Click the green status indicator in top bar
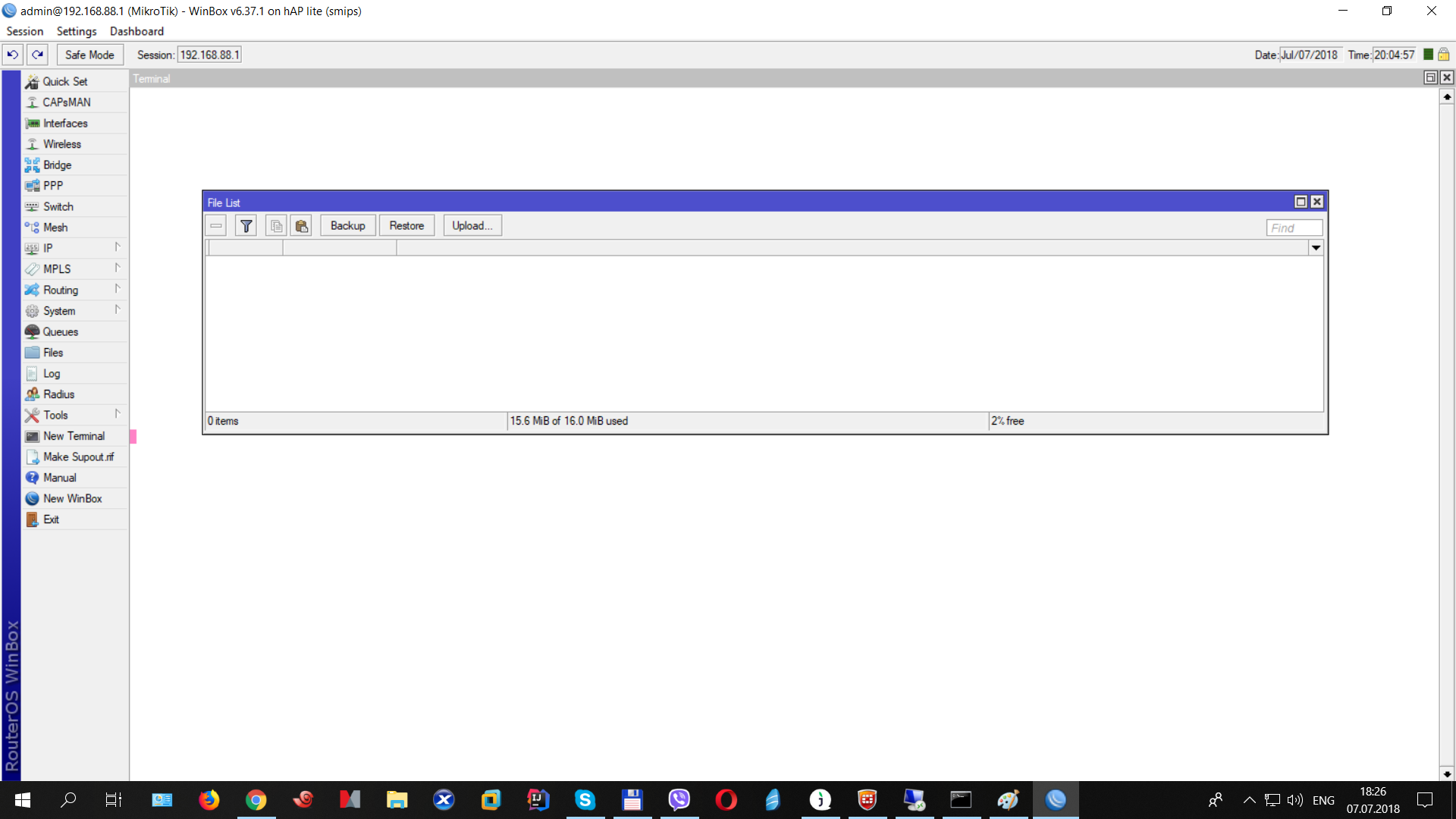The width and height of the screenshot is (1456, 819). pos(1429,55)
